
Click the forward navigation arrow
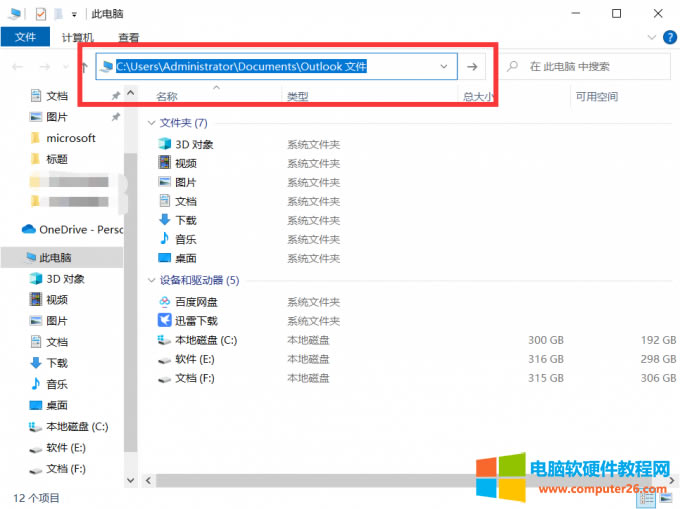tap(45, 67)
